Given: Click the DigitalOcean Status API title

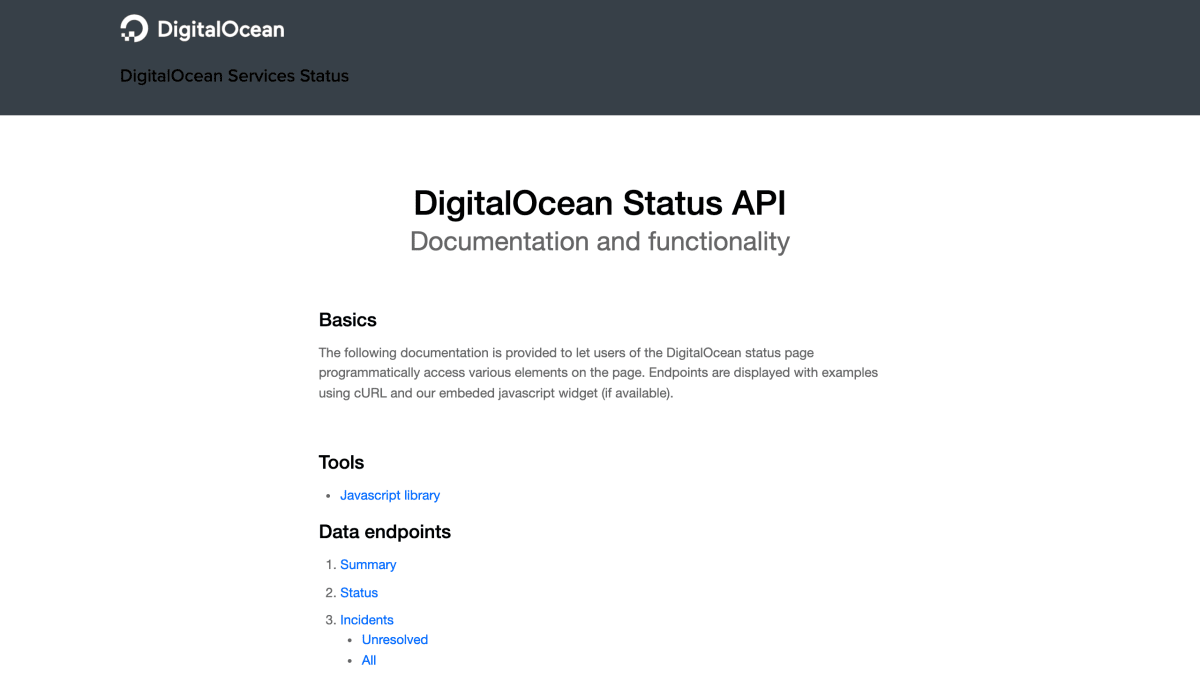Looking at the screenshot, I should tap(600, 203).
